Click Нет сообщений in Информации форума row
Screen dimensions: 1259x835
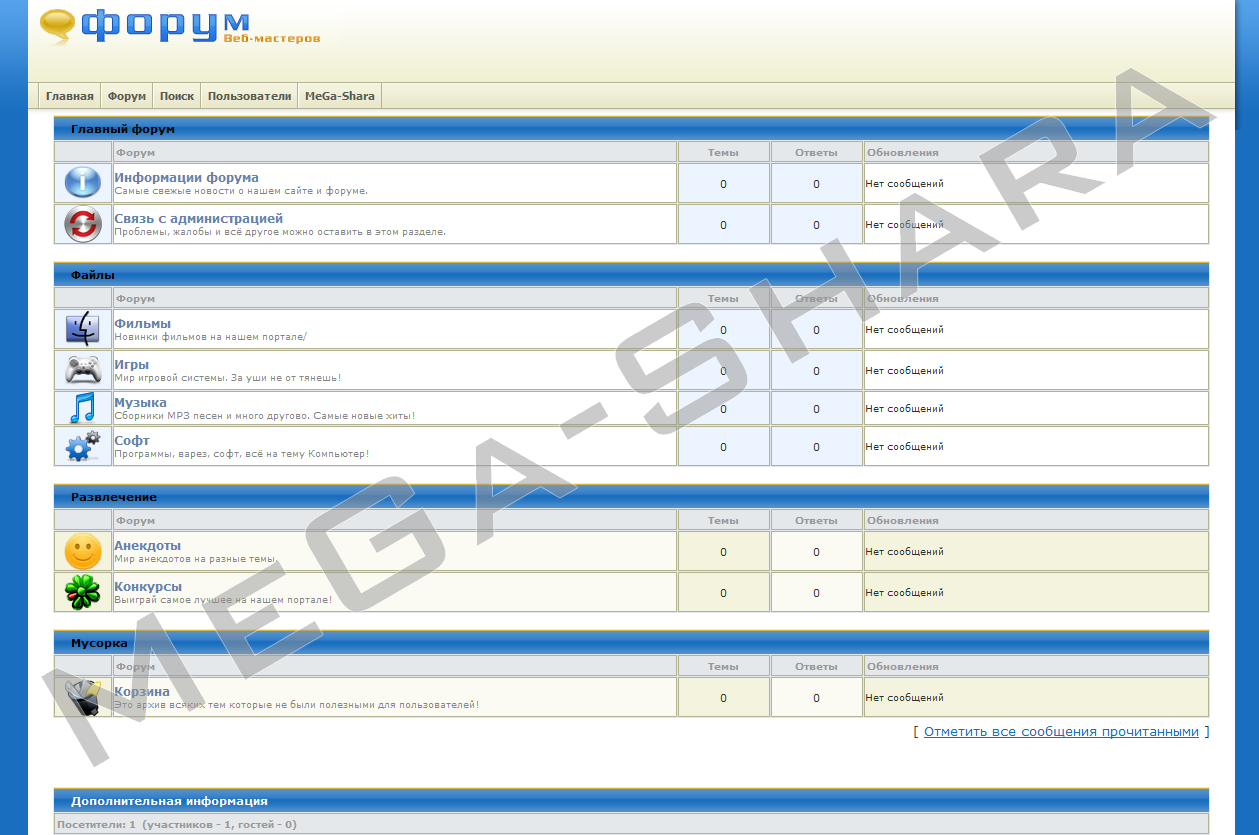click(905, 183)
